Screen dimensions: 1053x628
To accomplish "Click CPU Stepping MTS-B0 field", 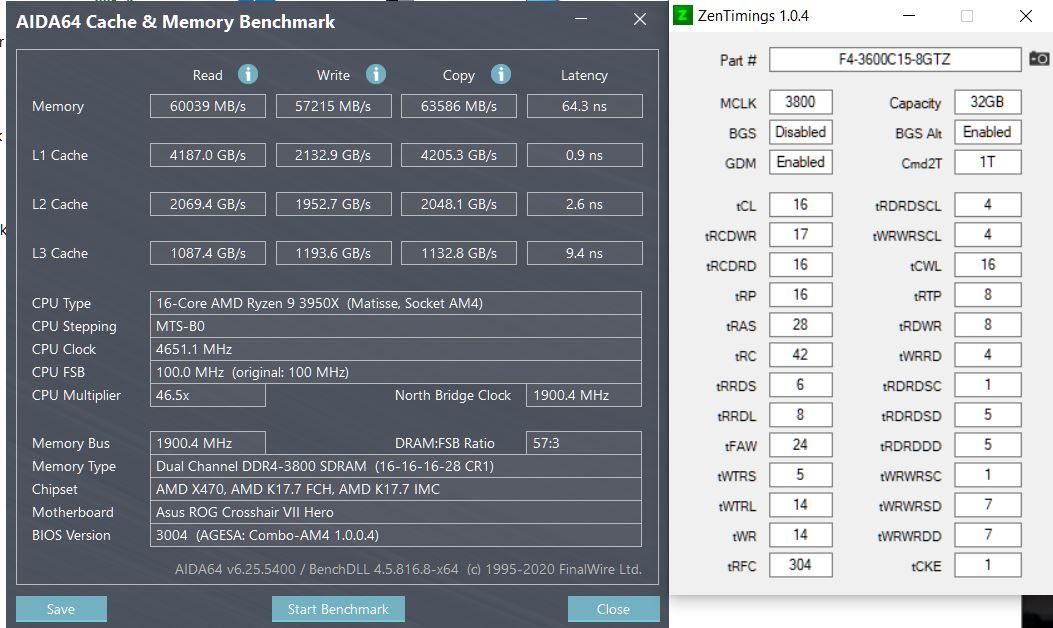I will coord(396,326).
